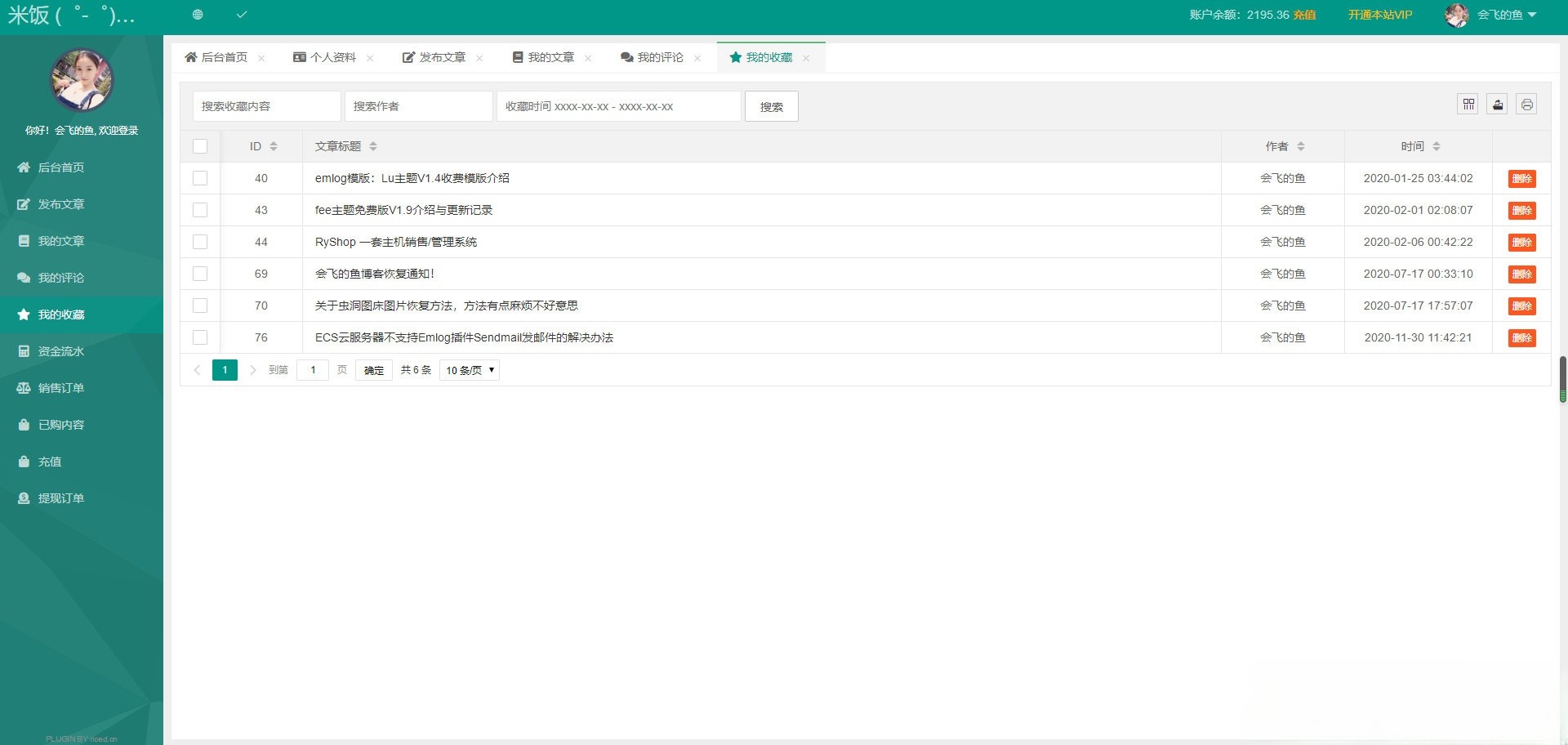This screenshot has width=1568, height=745.
Task: Check the select-all checkbox in table header
Action: (x=200, y=146)
